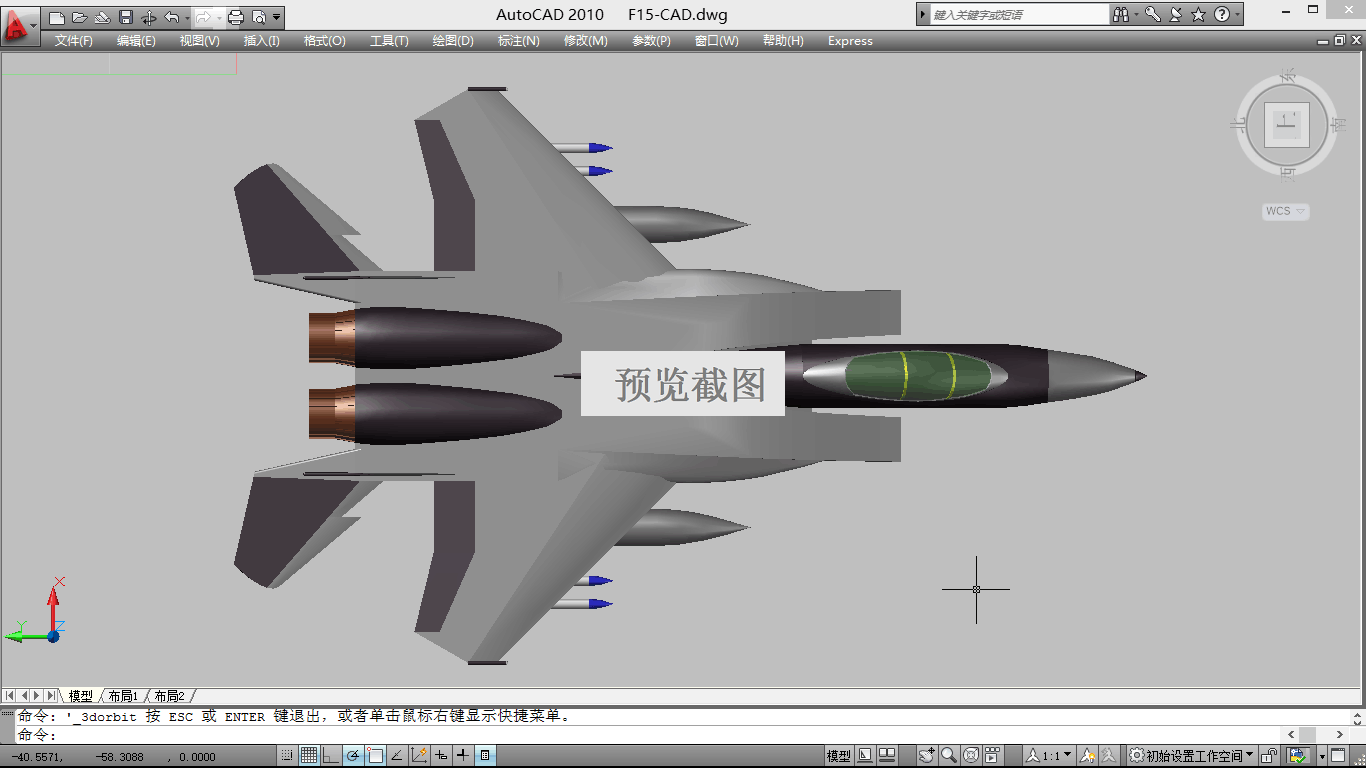Toggle Snap Mode in status bar
Viewport: 1366px width, 768px height.
(x=287, y=756)
